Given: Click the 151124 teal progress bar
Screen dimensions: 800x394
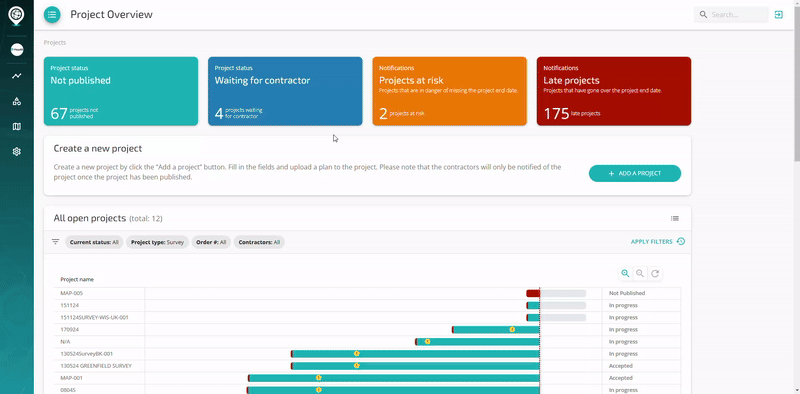Looking at the screenshot, I should point(533,305).
